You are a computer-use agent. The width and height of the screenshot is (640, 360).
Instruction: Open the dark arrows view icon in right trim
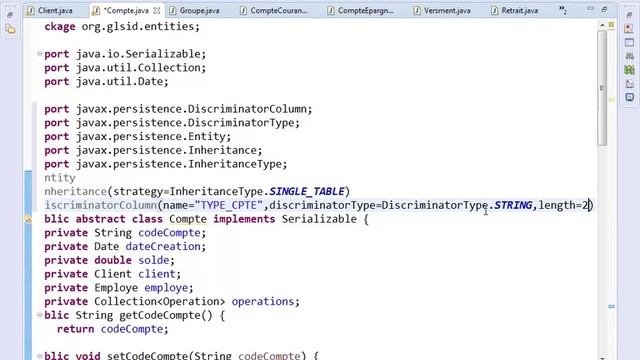click(x=629, y=56)
